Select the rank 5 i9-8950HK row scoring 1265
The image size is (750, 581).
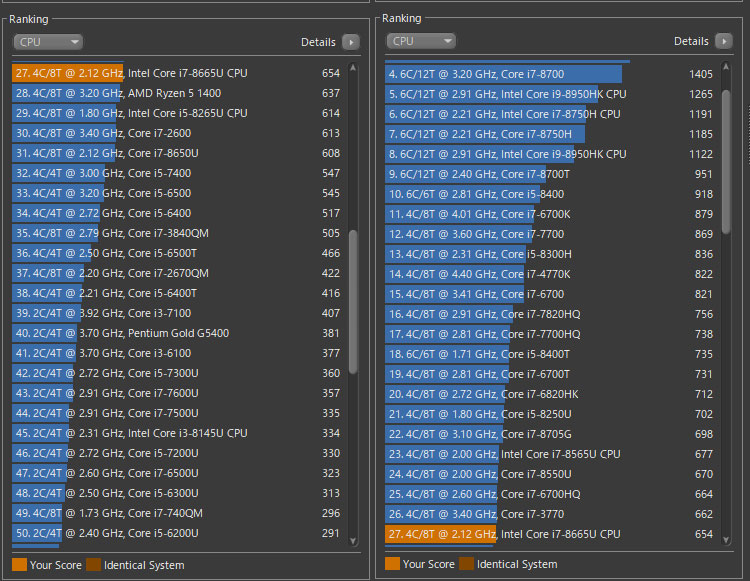point(551,94)
